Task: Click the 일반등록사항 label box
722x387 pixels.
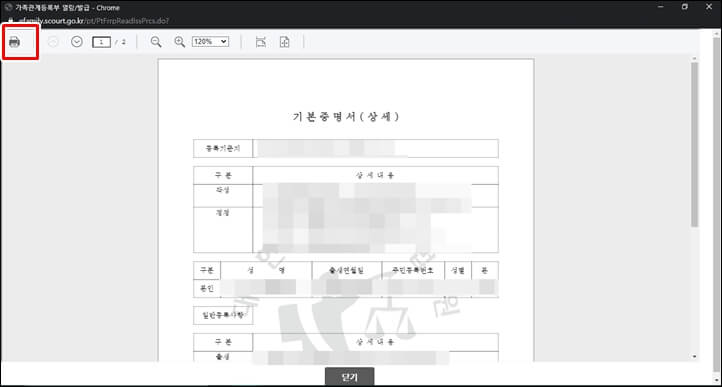Action: click(223, 316)
